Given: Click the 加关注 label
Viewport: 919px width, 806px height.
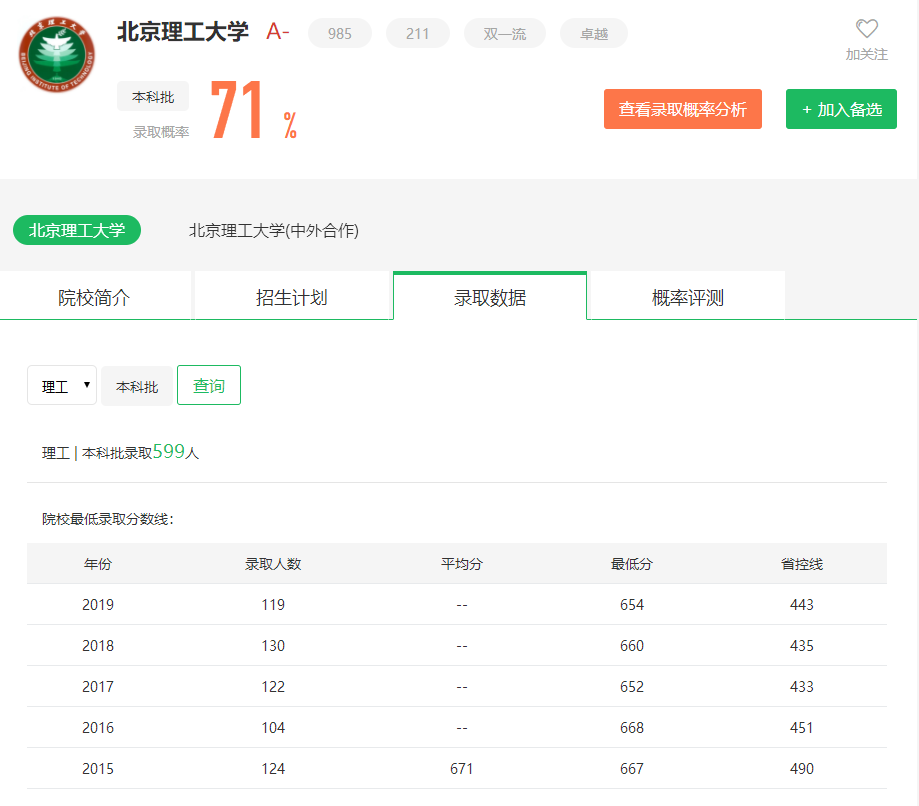Looking at the screenshot, I should (866, 55).
